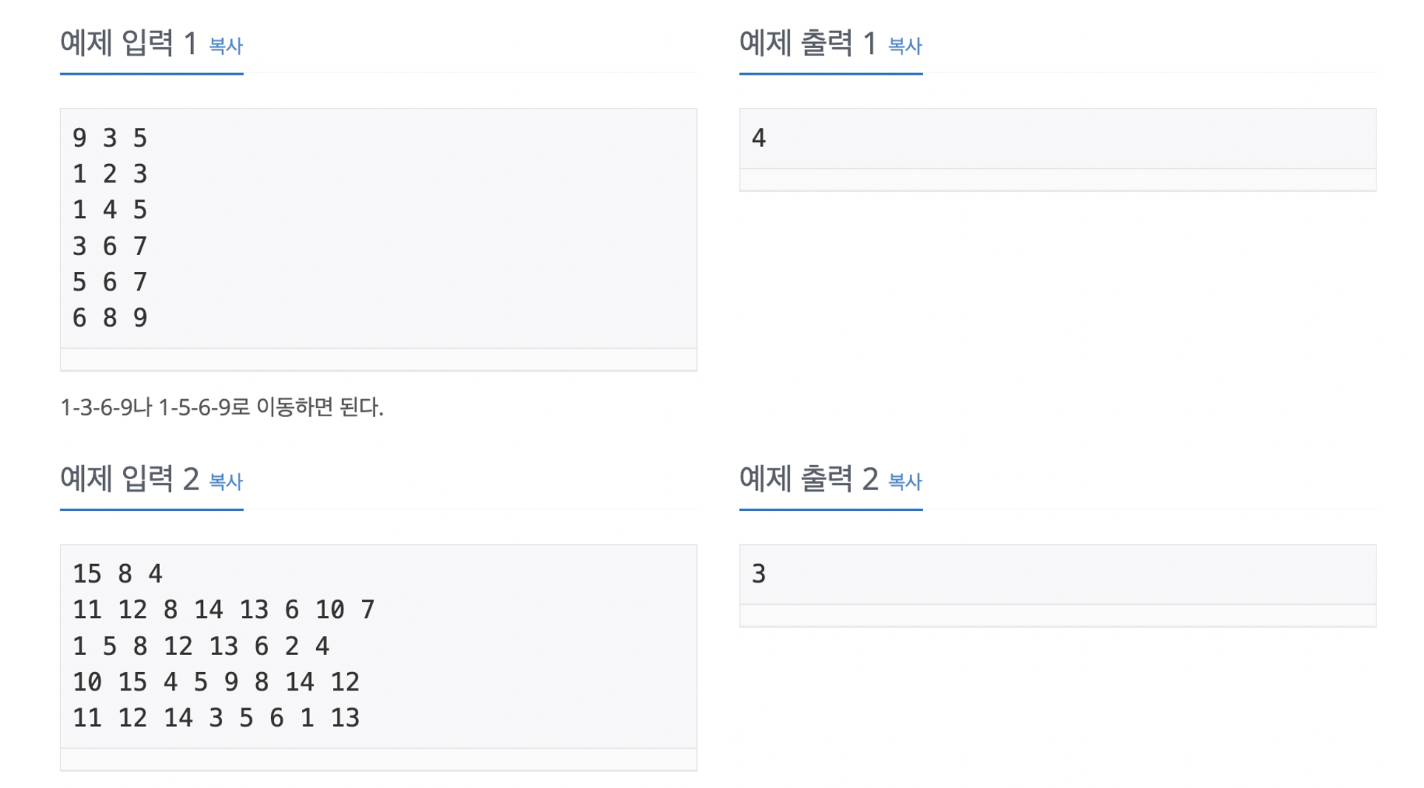
Task: Copy example output 2 via 복사 link
Action: click(905, 481)
